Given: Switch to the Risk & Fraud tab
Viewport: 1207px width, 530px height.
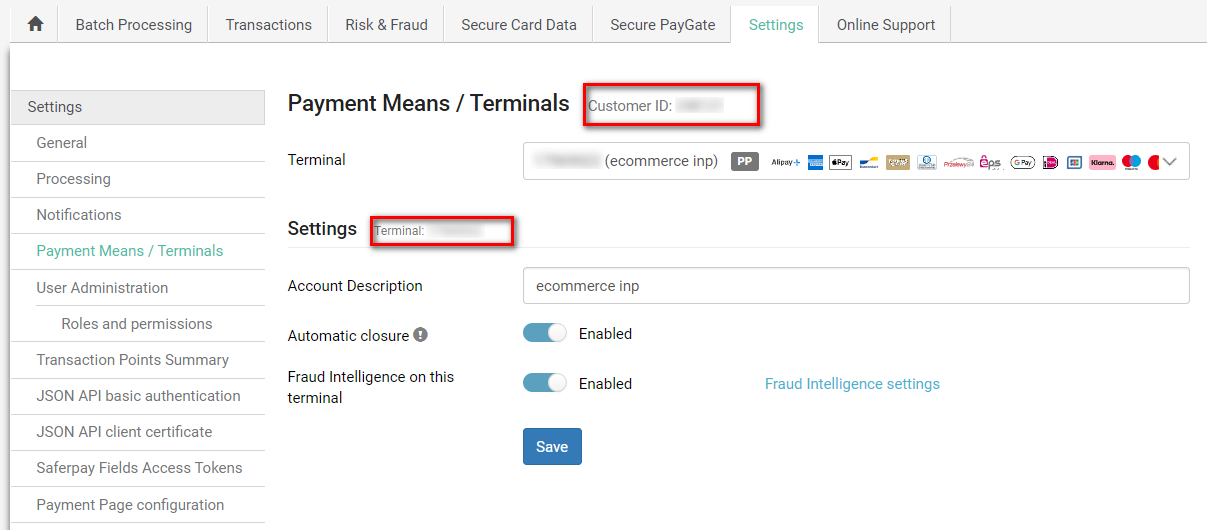Looking at the screenshot, I should [x=386, y=25].
